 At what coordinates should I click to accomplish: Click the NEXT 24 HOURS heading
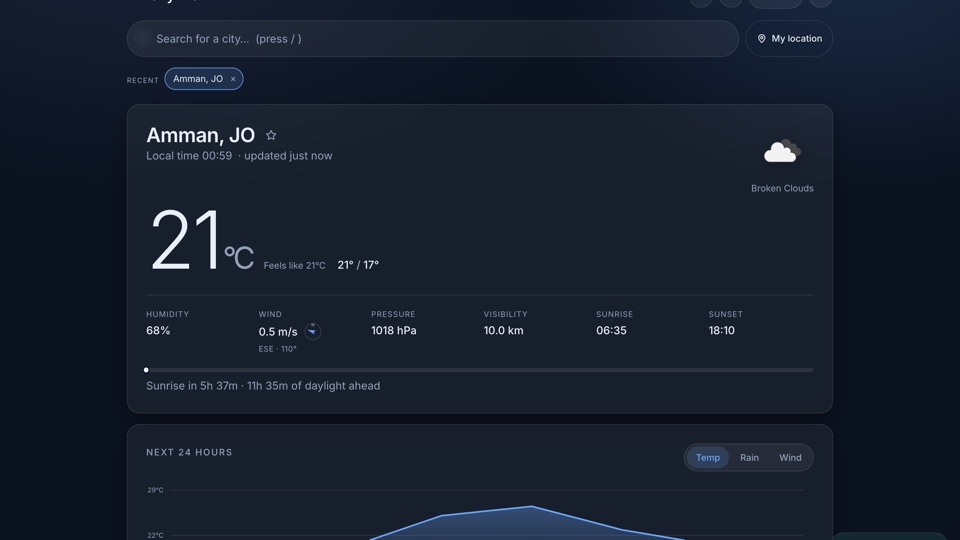189,452
